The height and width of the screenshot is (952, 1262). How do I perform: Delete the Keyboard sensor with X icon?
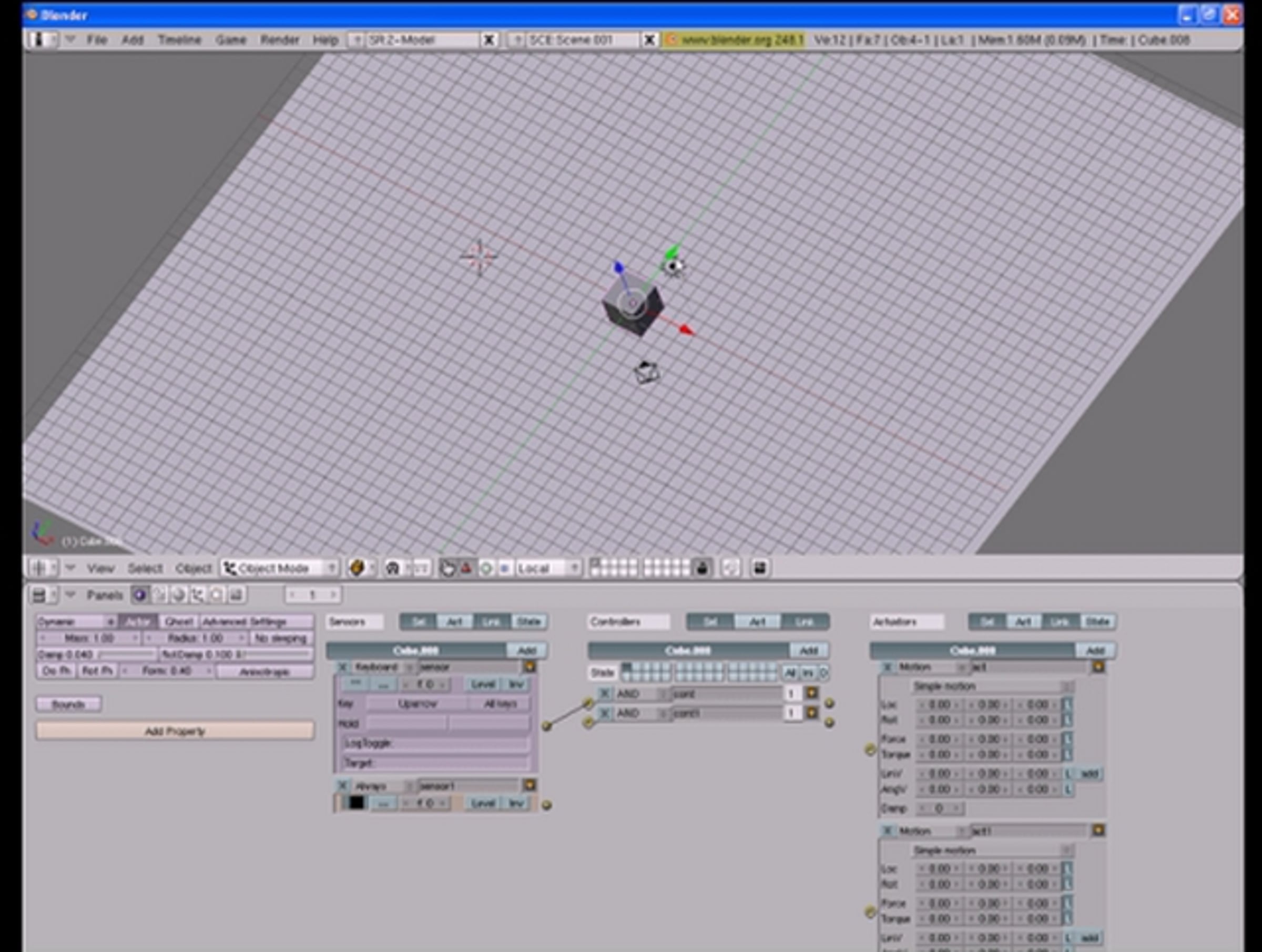[342, 667]
